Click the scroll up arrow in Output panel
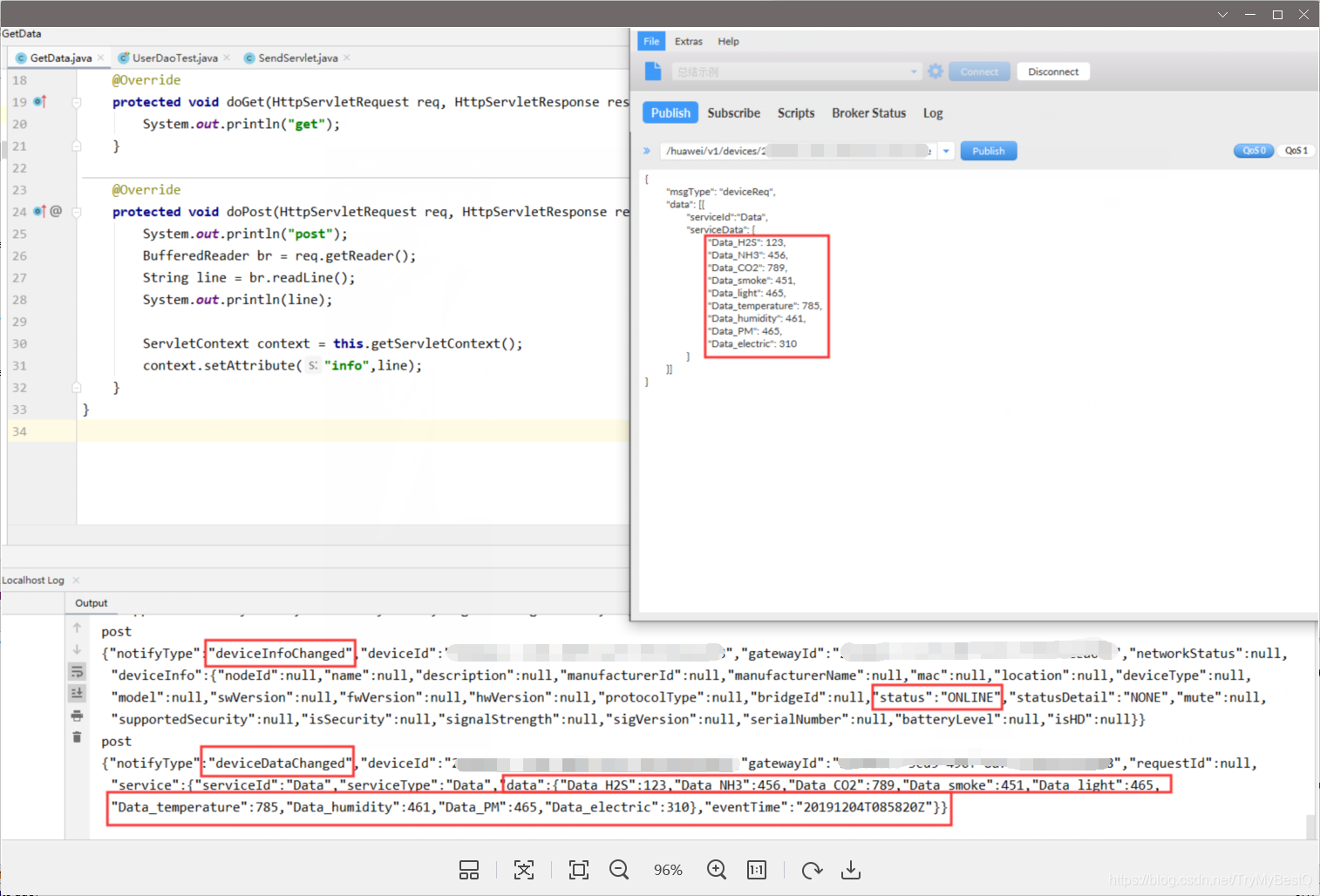The height and width of the screenshot is (896, 1320). click(77, 628)
